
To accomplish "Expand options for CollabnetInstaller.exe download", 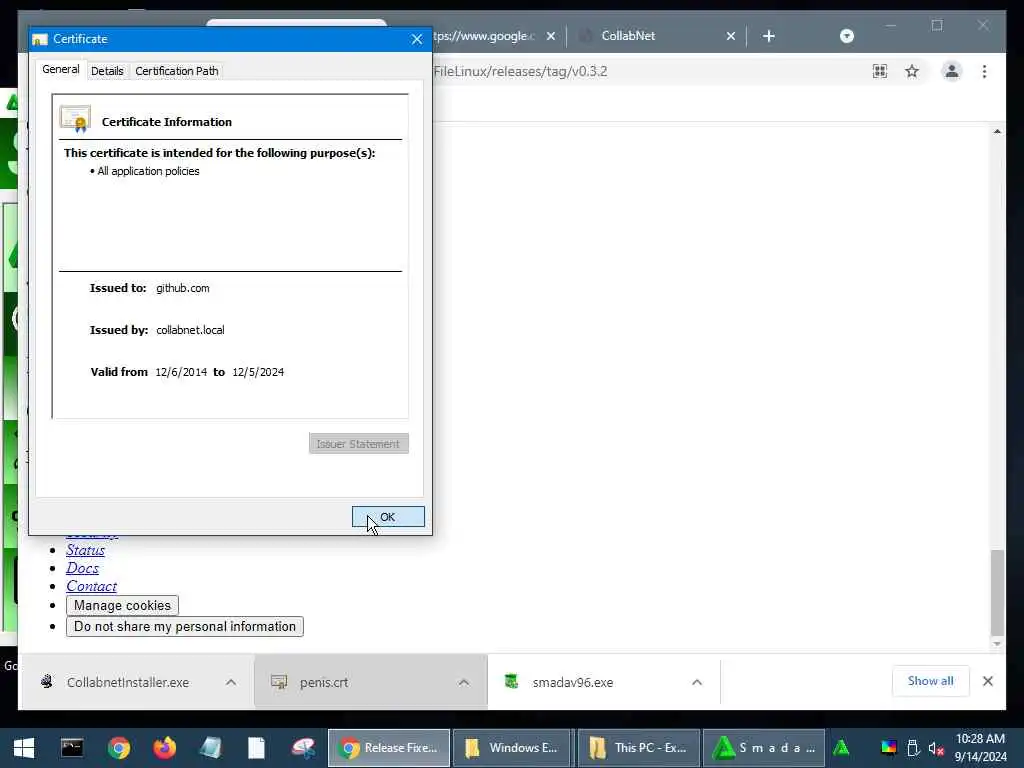I will 231,682.
